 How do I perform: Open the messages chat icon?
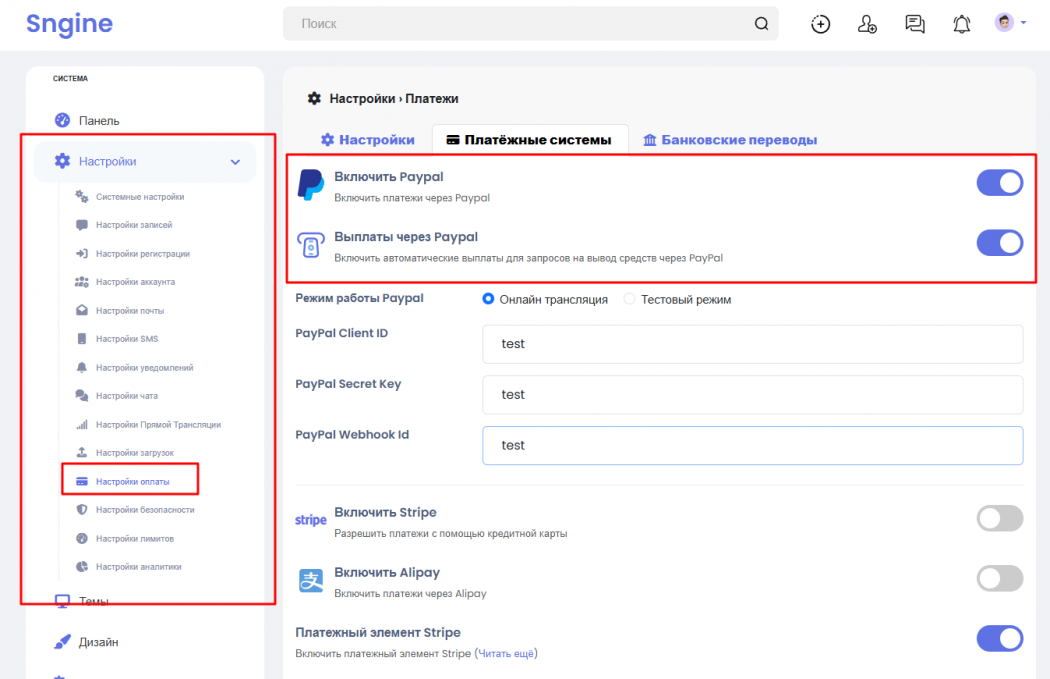tap(914, 24)
